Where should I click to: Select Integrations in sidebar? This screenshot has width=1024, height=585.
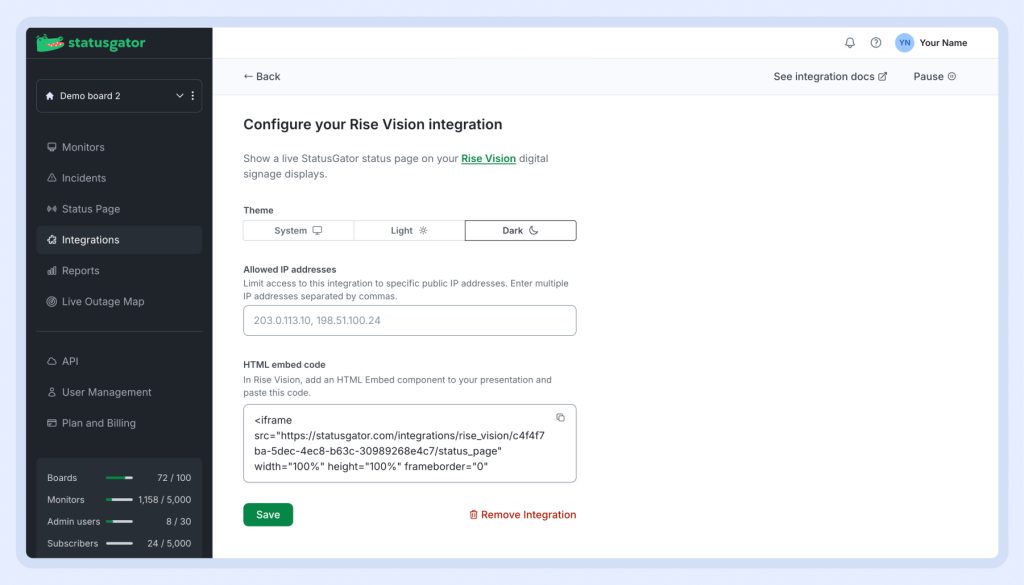(x=119, y=240)
